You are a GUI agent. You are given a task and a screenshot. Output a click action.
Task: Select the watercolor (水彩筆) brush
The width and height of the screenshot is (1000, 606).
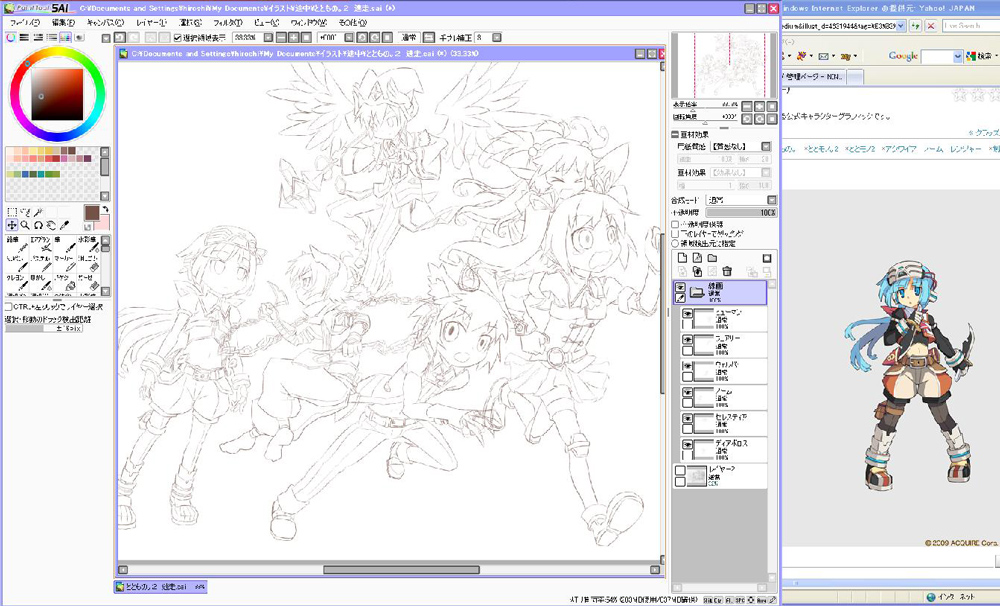coord(88,244)
